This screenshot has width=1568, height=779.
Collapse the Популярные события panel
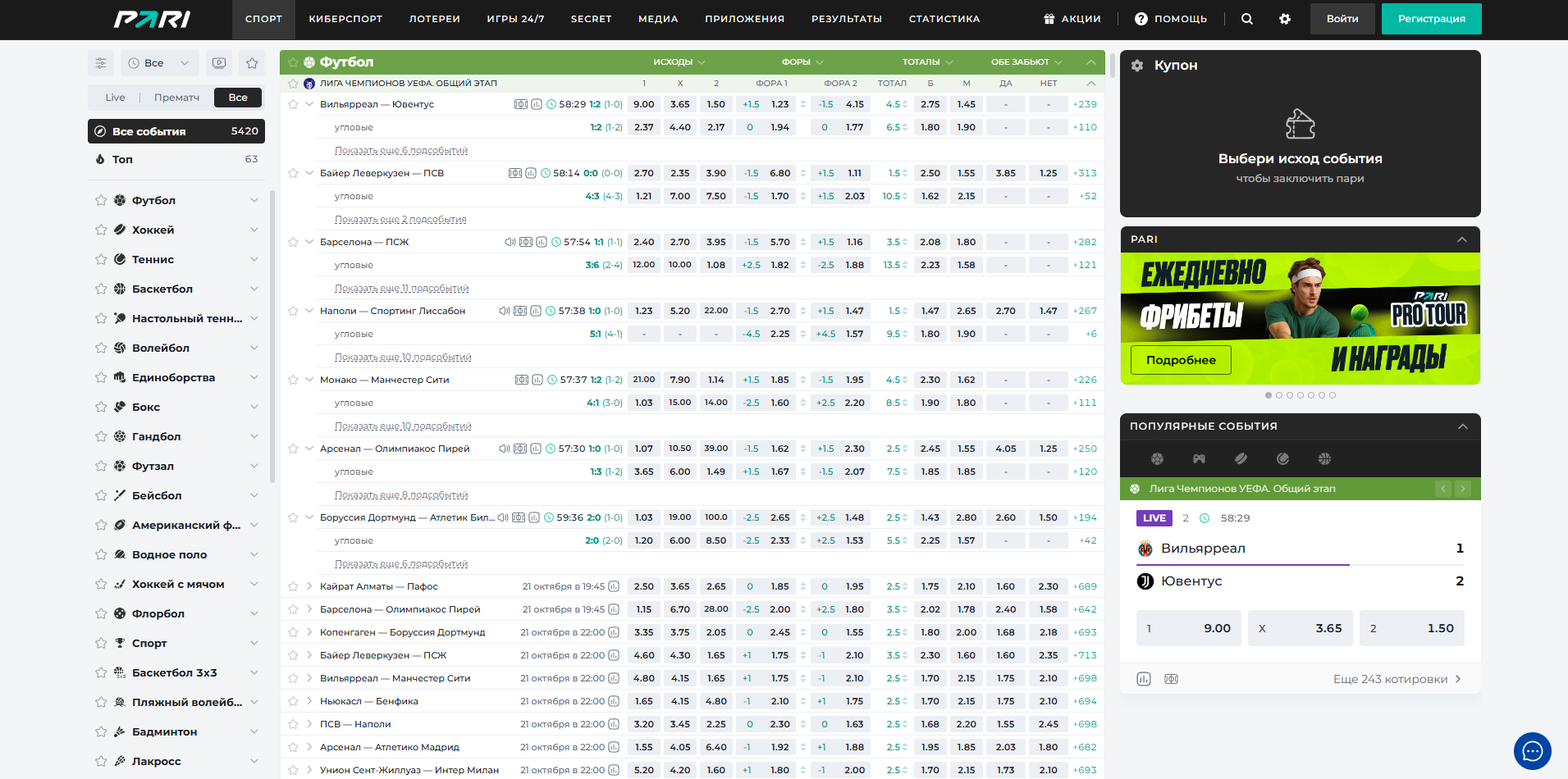click(x=1461, y=426)
